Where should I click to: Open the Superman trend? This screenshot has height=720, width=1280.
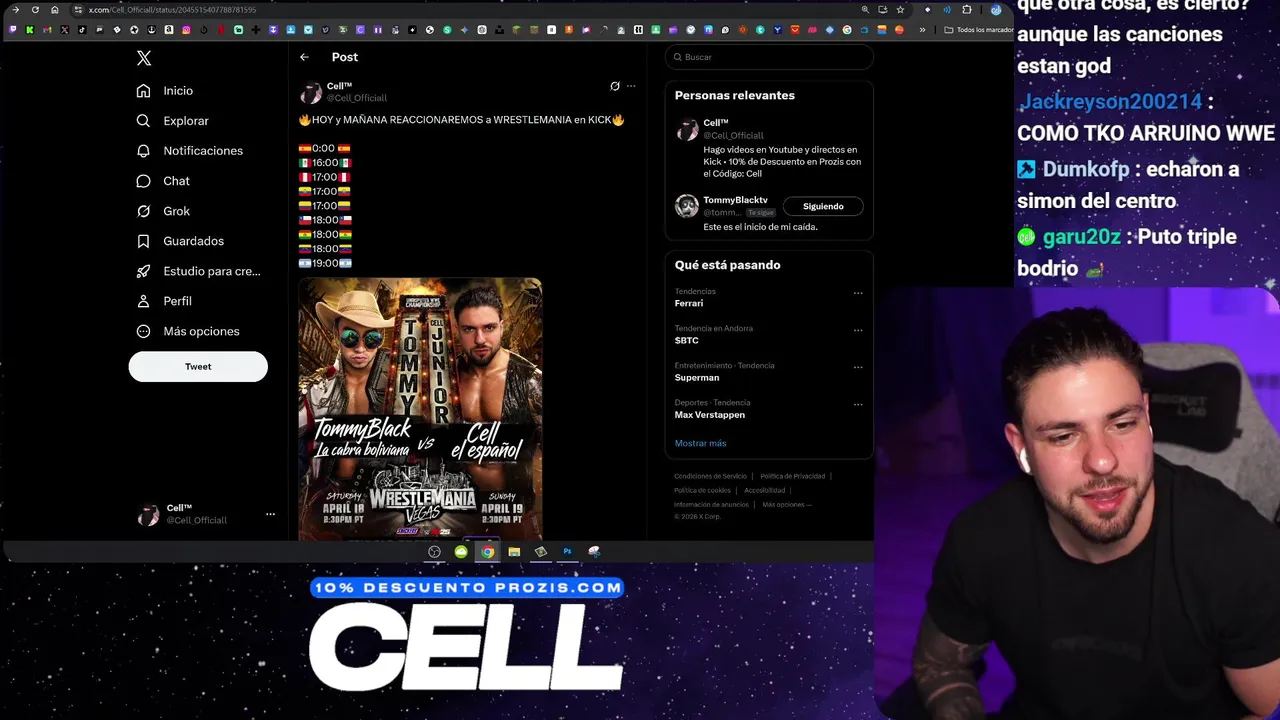click(x=697, y=378)
